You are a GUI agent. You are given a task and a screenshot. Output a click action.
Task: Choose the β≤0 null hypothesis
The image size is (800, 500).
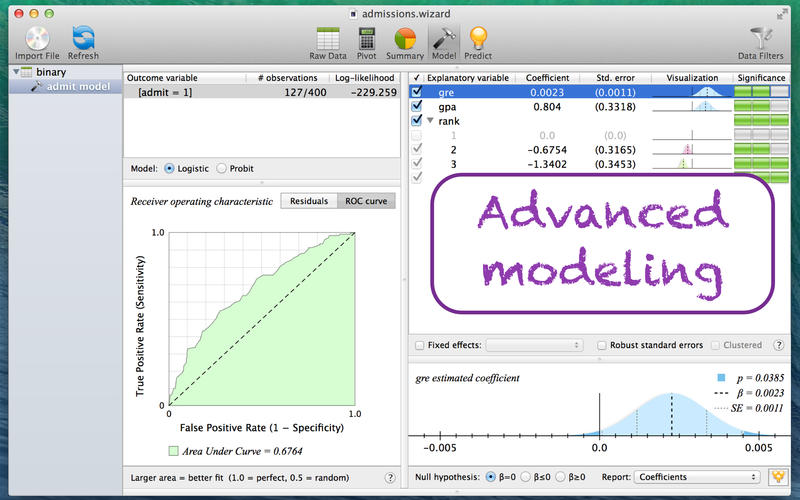[x=527, y=477]
